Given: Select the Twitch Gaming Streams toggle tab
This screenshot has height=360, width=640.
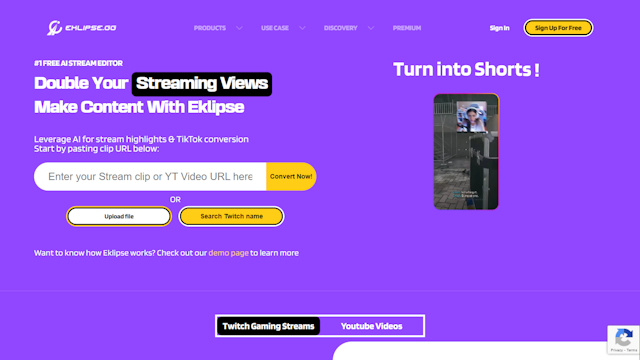Looking at the screenshot, I should tap(268, 326).
